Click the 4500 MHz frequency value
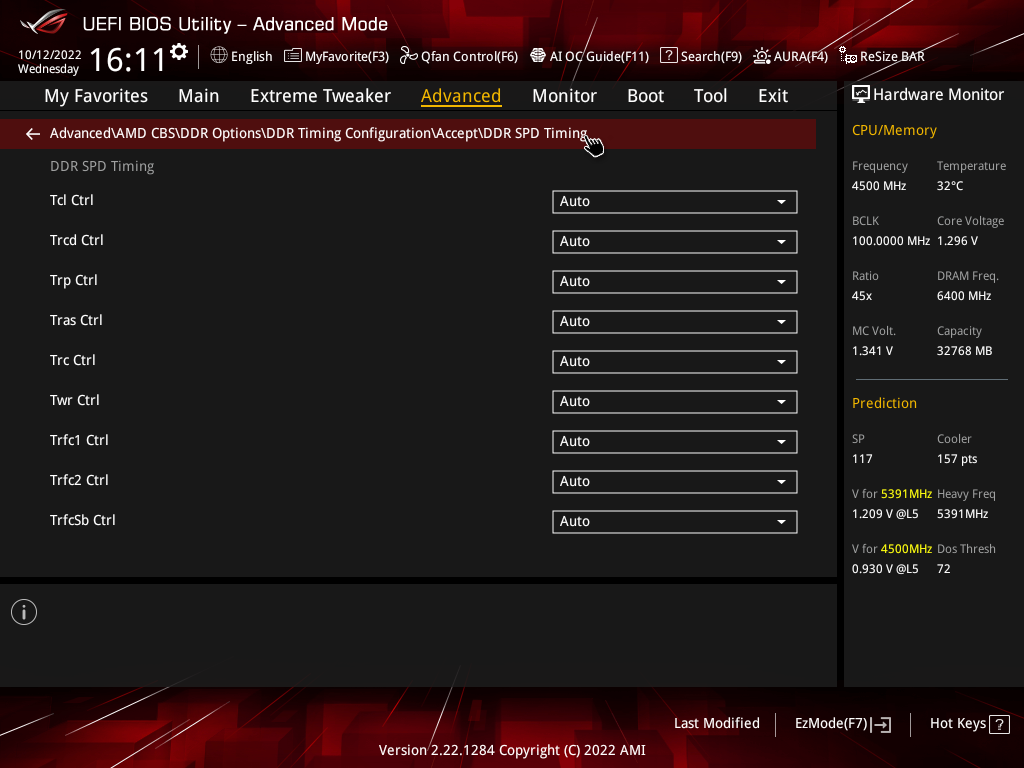1024x768 pixels. click(878, 186)
